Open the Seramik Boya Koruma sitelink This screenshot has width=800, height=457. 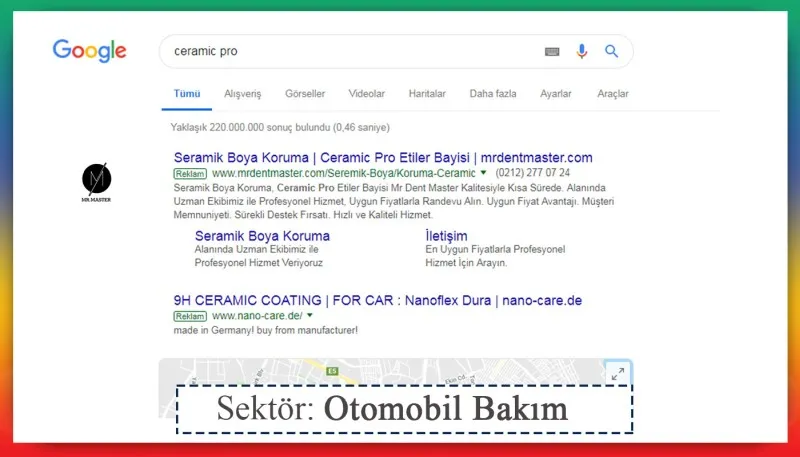(262, 236)
